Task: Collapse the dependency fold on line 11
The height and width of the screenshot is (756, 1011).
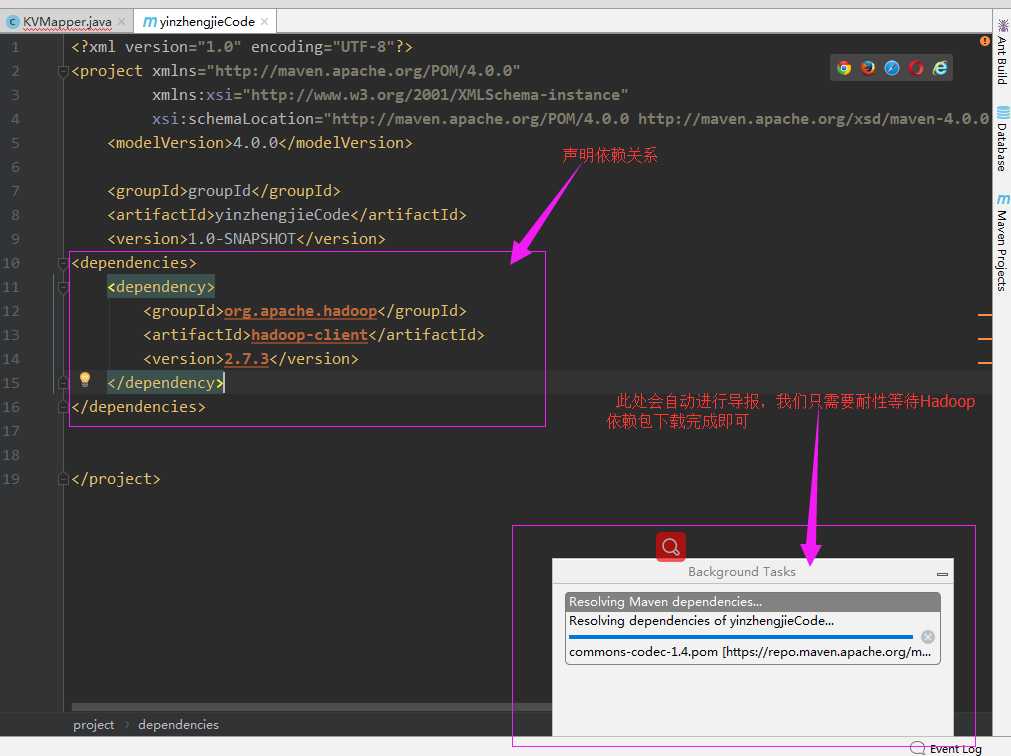Action: coord(63,287)
